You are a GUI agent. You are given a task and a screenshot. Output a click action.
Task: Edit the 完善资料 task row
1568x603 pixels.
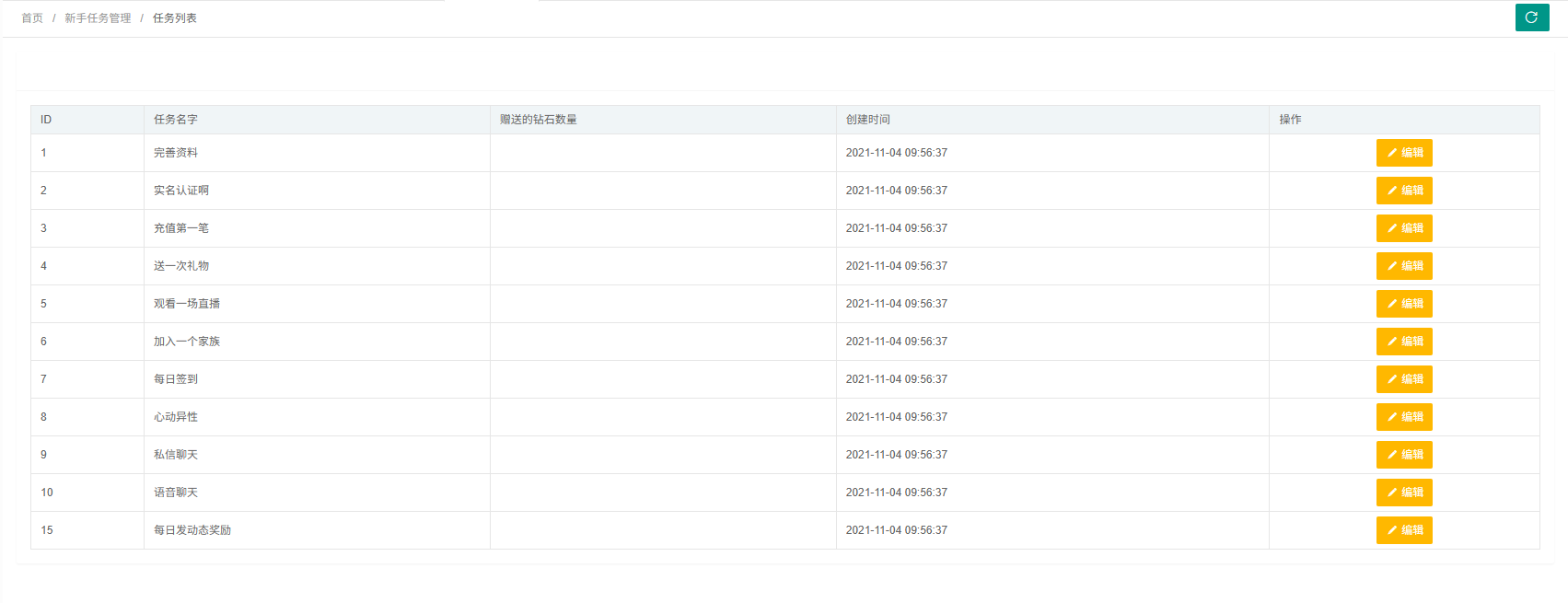[x=1404, y=153]
